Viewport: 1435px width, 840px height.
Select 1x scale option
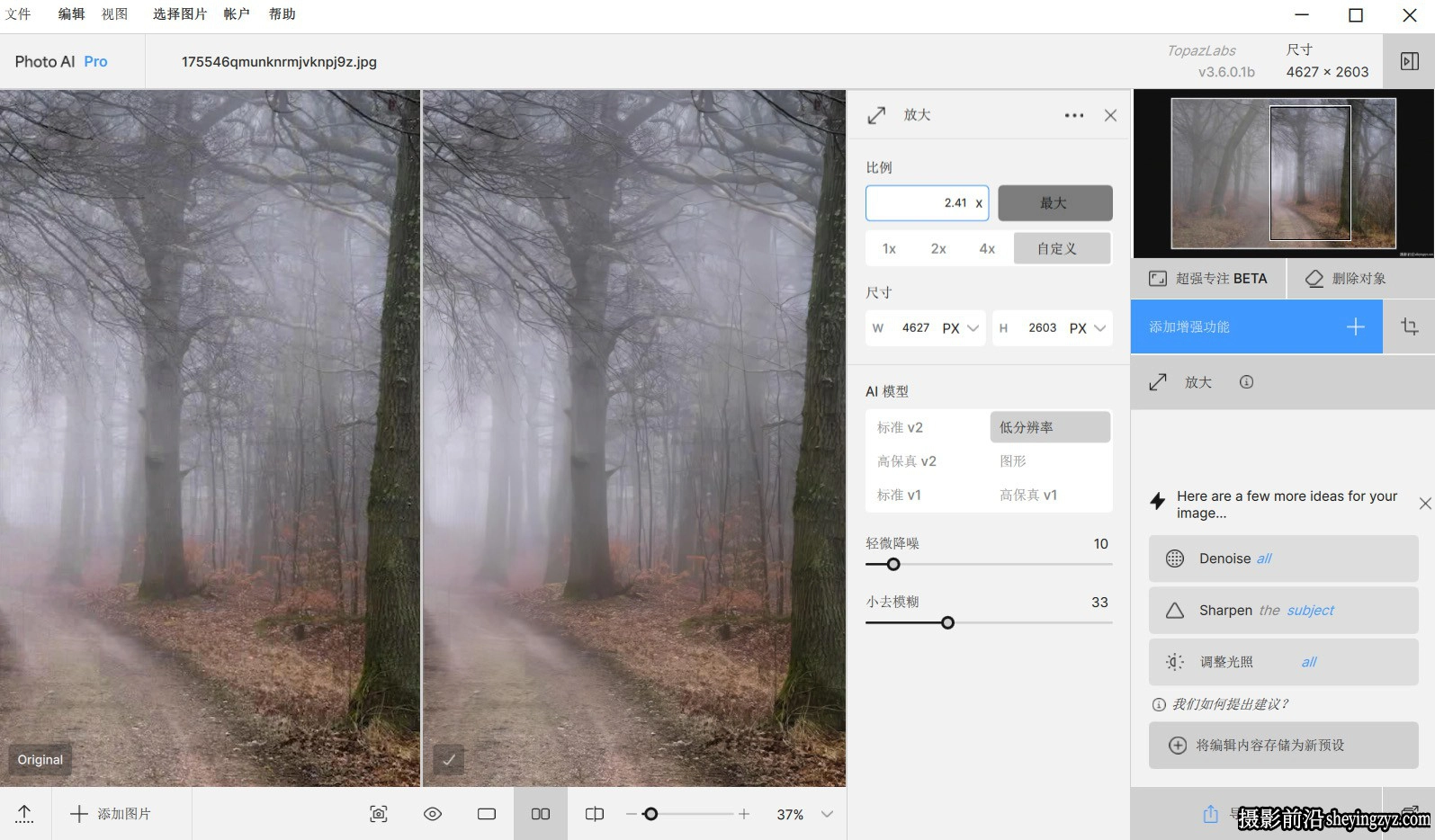pyautogui.click(x=889, y=249)
